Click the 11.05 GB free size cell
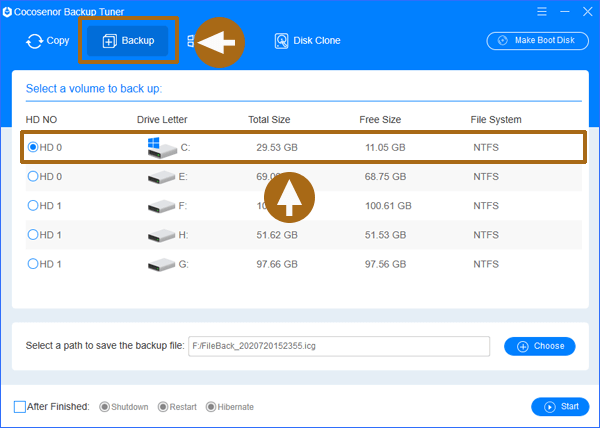This screenshot has width=600, height=428. tap(385, 147)
